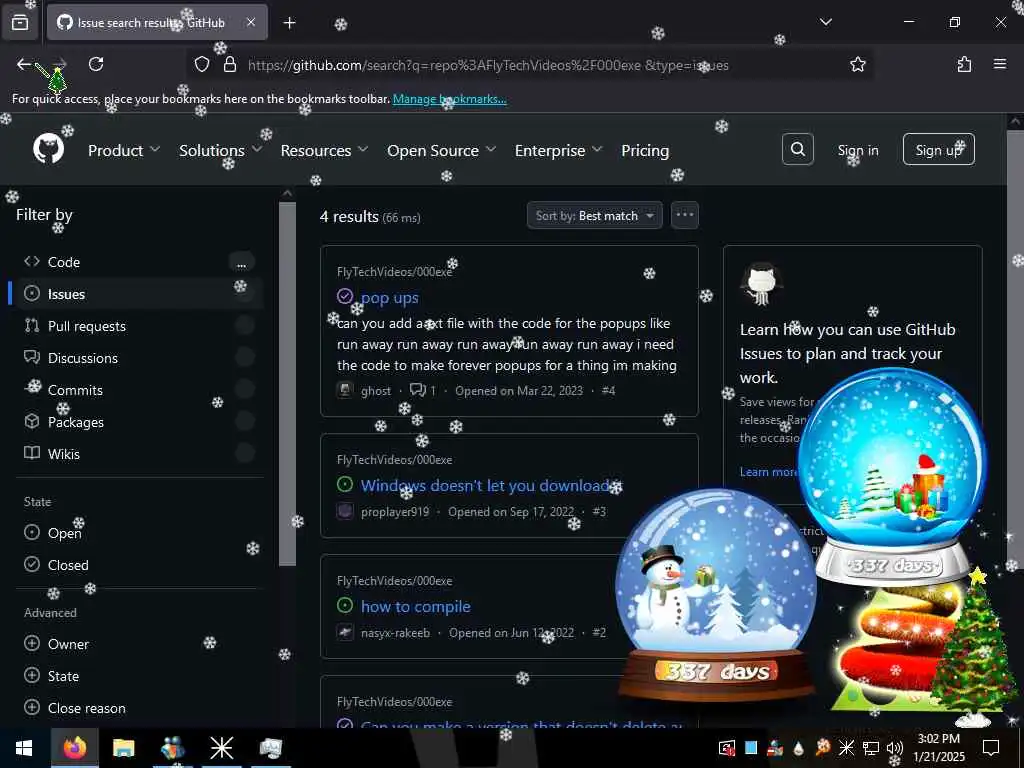Image resolution: width=1024 pixels, height=768 pixels.
Task: Expand the Product menu
Action: (x=123, y=150)
